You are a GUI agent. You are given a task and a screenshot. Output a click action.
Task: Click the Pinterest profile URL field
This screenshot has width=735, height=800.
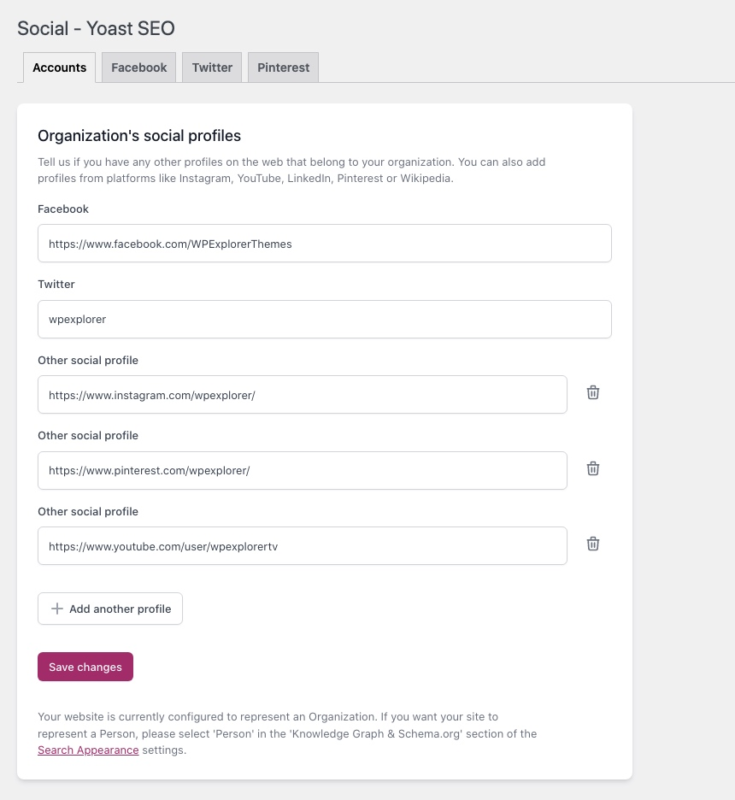[x=302, y=470]
